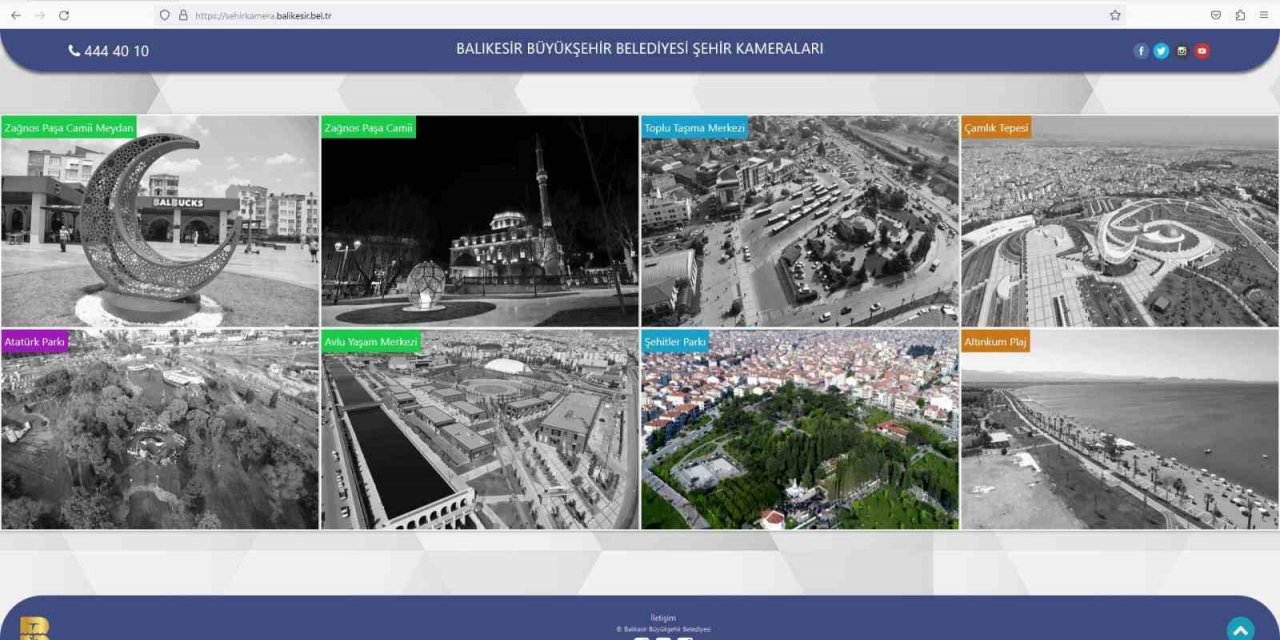This screenshot has width=1280, height=640.
Task: Open the Zağnos Paşa Camii Meydan camera
Action: 160,220
